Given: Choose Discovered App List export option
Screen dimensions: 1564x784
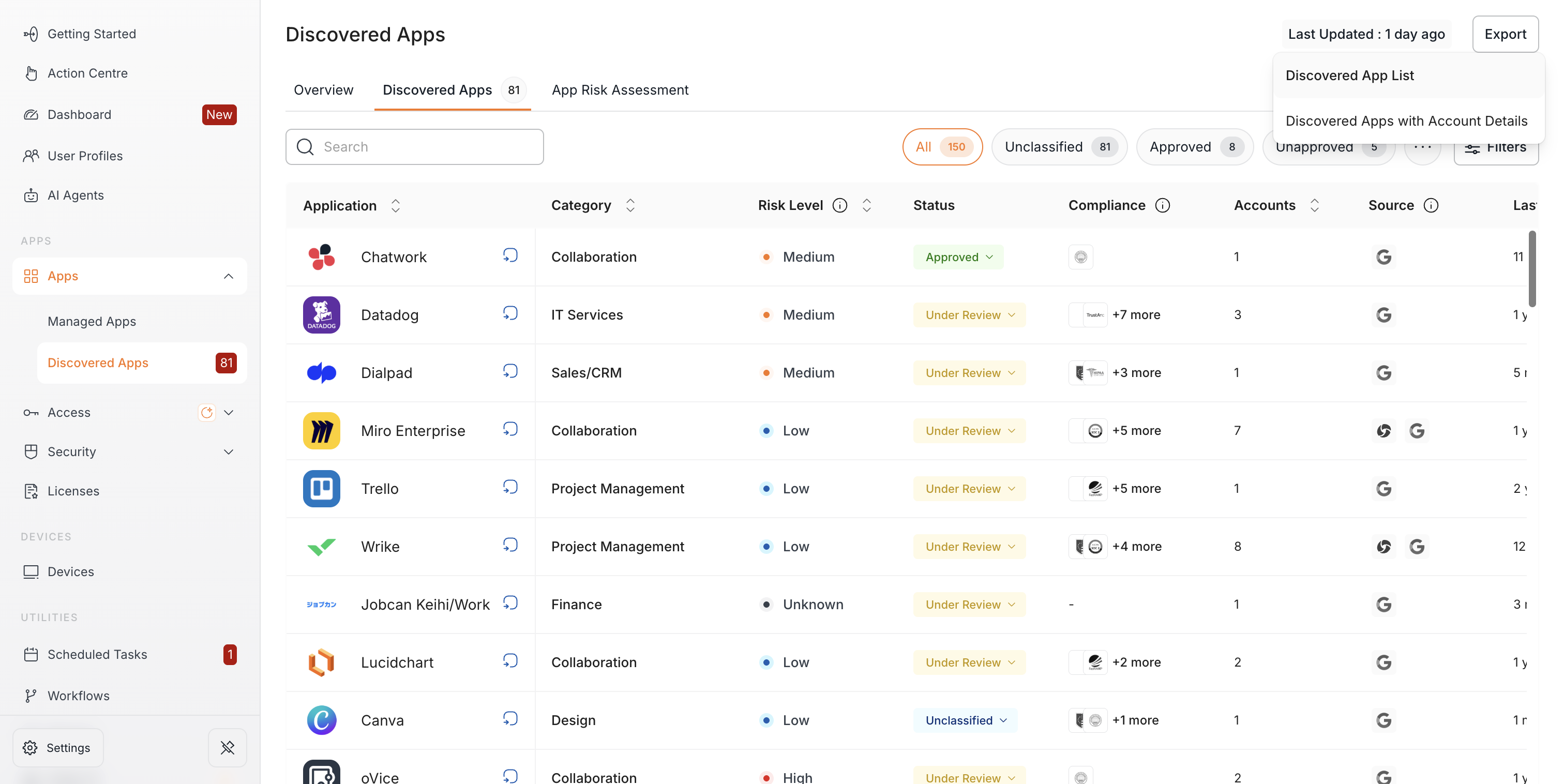Looking at the screenshot, I should tap(1408, 76).
